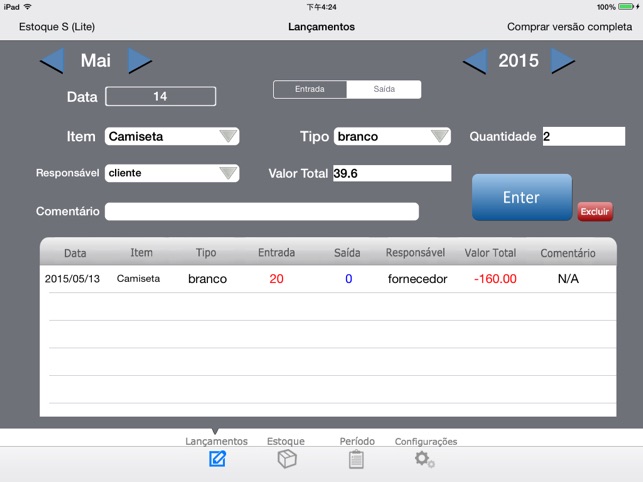This screenshot has height=482, width=643.
Task: Click the Item column header
Action: click(141, 253)
